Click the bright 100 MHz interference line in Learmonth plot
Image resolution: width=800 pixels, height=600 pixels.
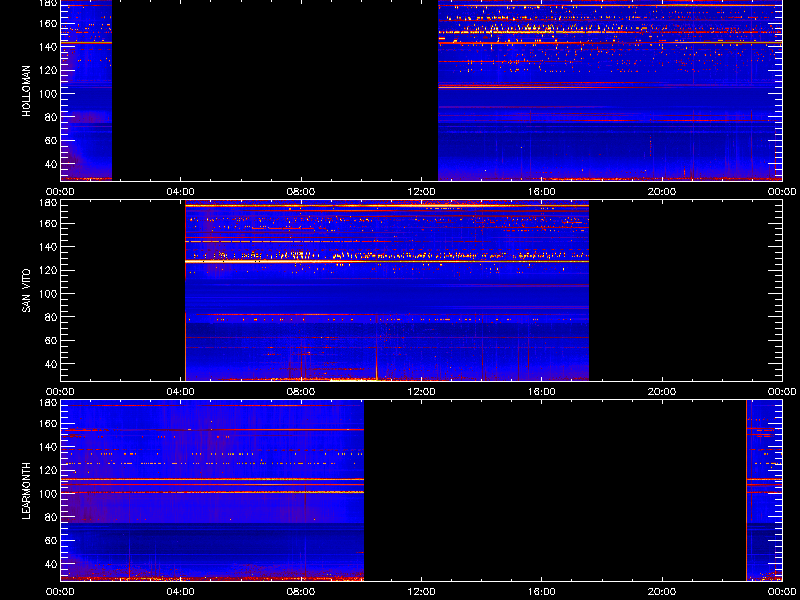(x=212, y=492)
